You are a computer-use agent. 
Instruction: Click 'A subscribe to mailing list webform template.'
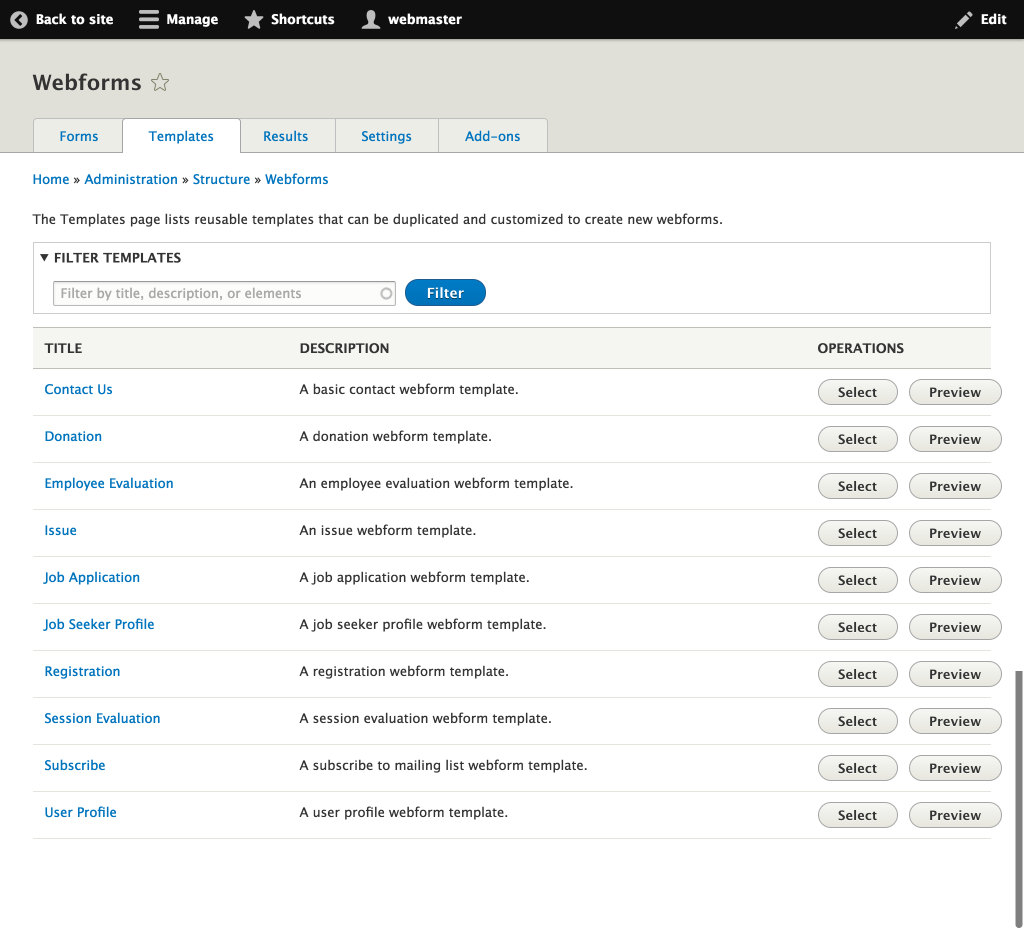tap(443, 765)
